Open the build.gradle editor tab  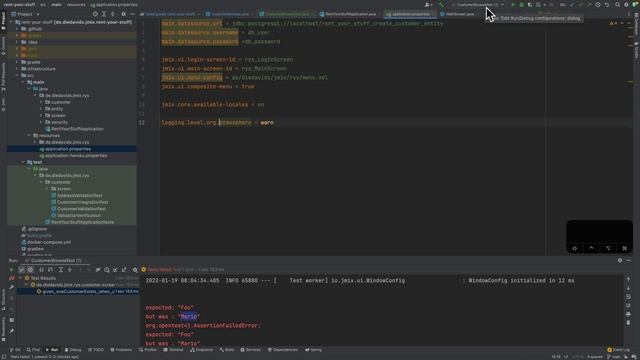coord(170,14)
